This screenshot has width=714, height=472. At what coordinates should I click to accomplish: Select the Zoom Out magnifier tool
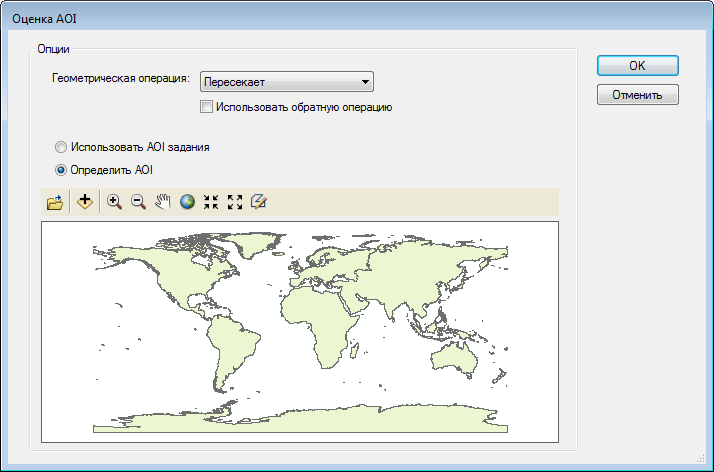(138, 202)
